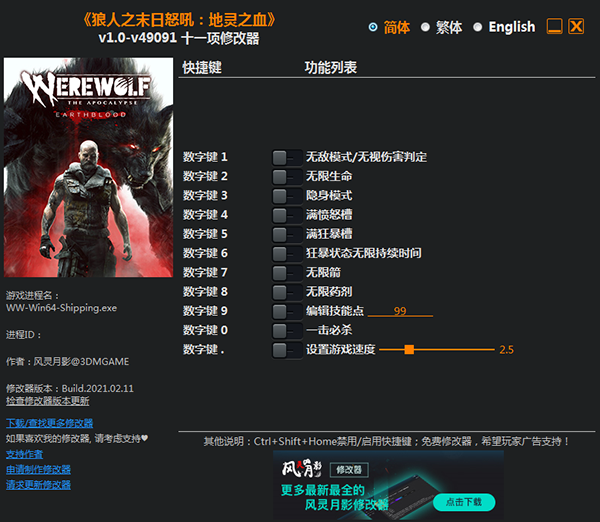The image size is (600, 522).
Task: Toggle 编辑技能点 switch
Action: 287,311
